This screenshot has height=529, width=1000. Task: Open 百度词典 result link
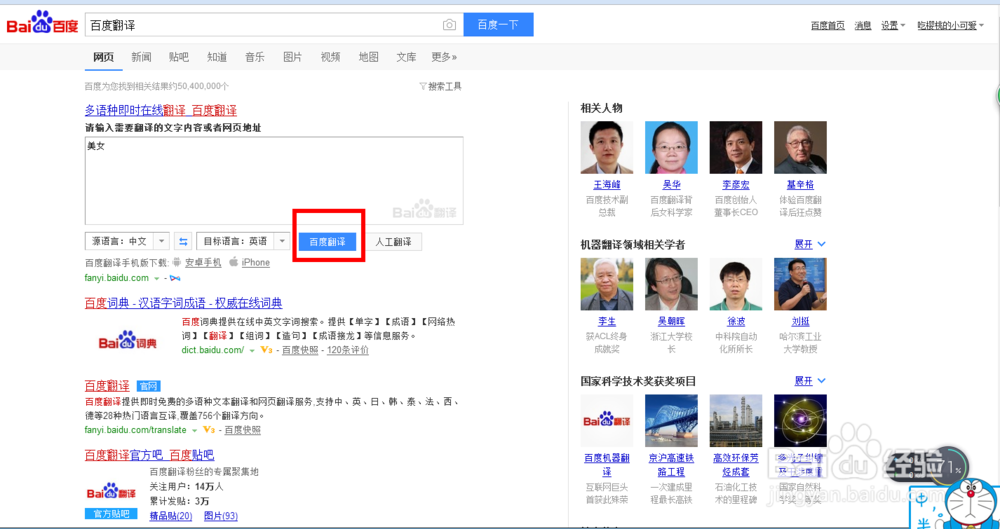(x=184, y=302)
